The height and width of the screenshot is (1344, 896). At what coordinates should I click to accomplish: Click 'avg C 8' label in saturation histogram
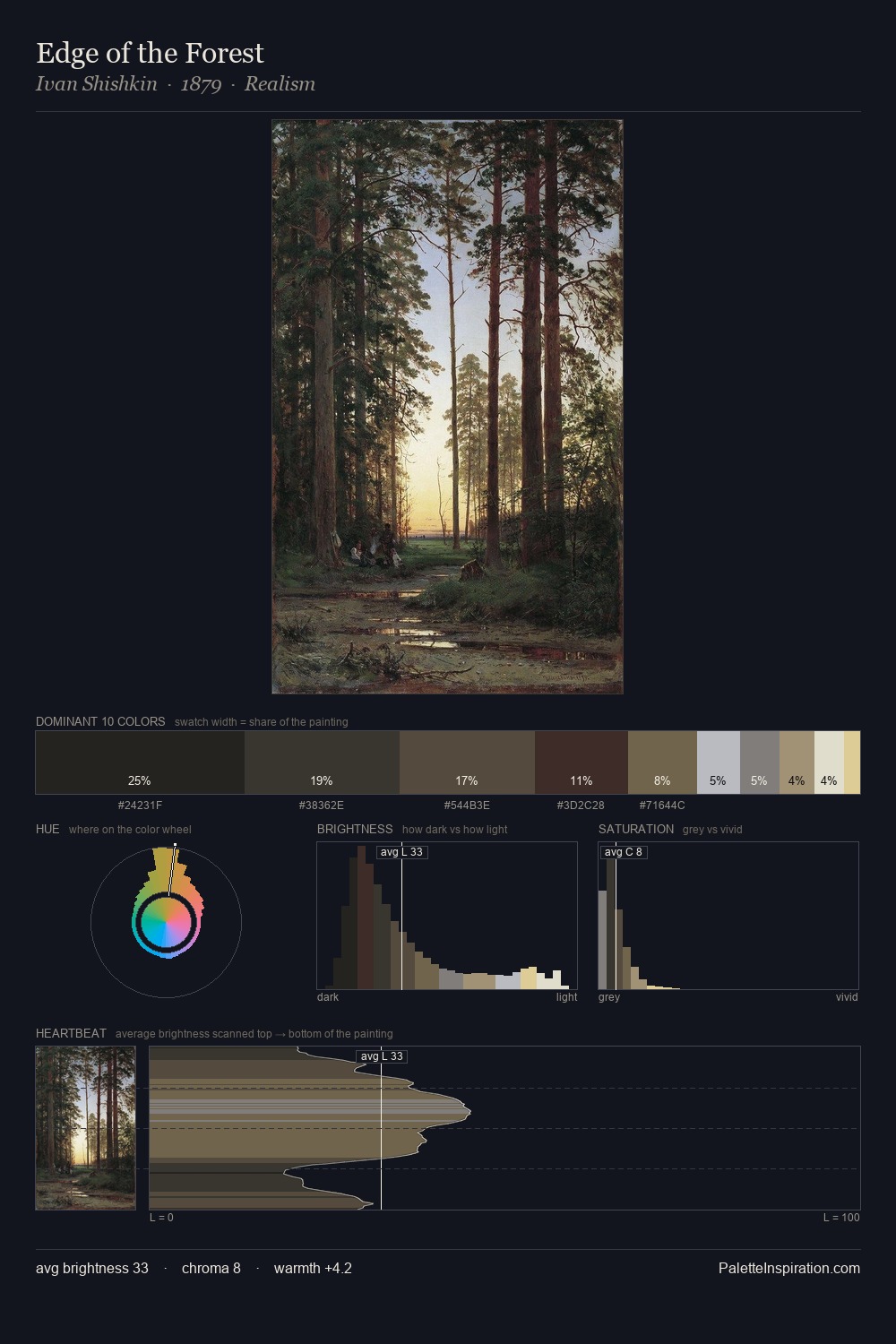point(624,852)
